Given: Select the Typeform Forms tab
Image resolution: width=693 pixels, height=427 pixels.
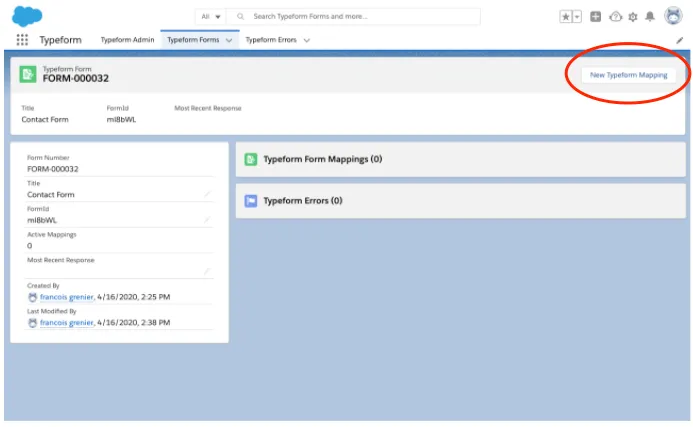Looking at the screenshot, I should click(x=193, y=40).
